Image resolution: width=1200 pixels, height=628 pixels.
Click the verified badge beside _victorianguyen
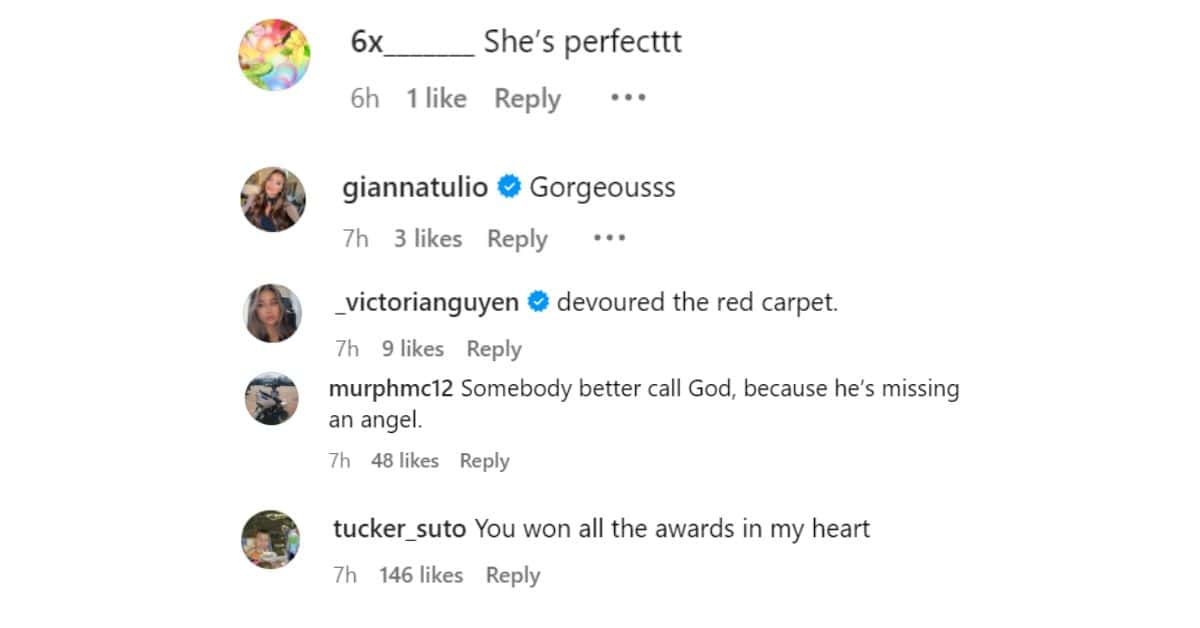point(538,301)
